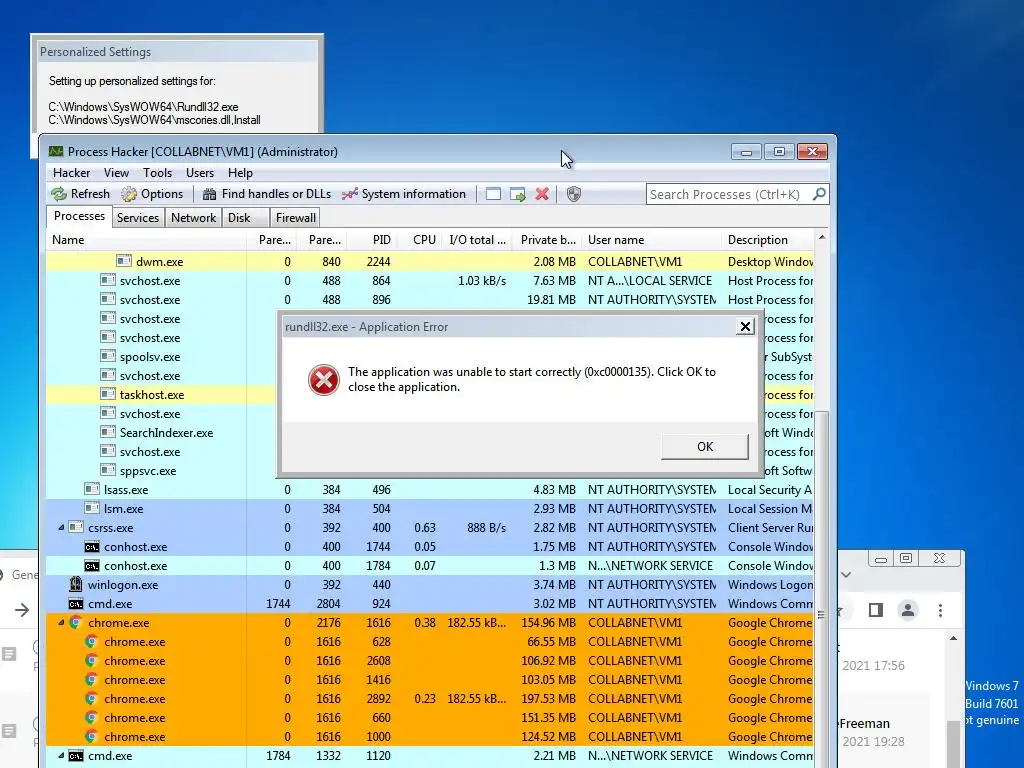
Task: Select the spoolsv.exe process row
Action: tap(161, 357)
